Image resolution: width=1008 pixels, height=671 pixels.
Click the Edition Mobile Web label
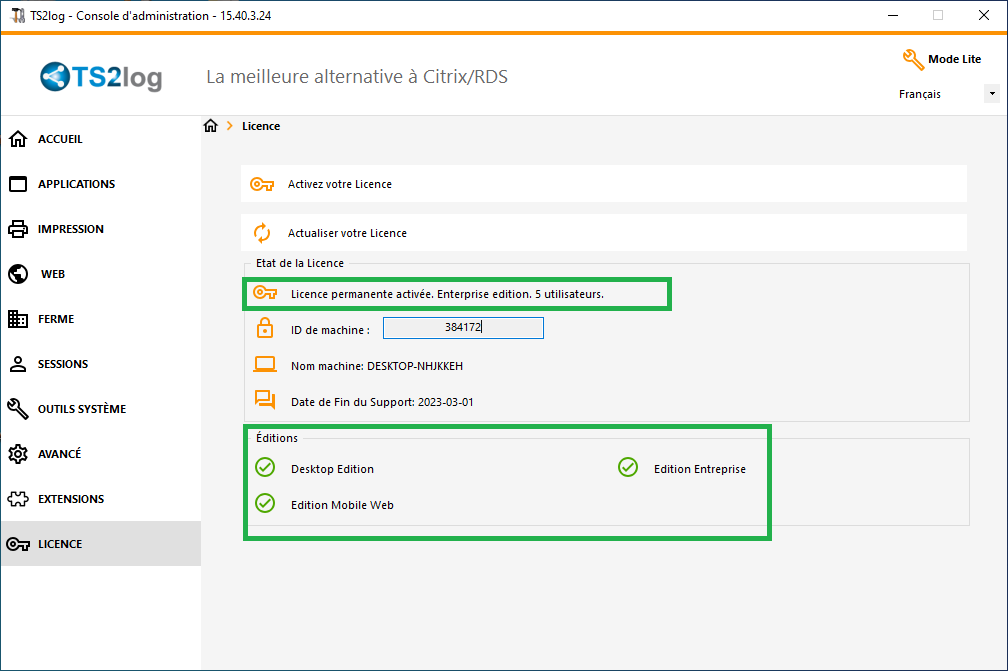pos(342,505)
